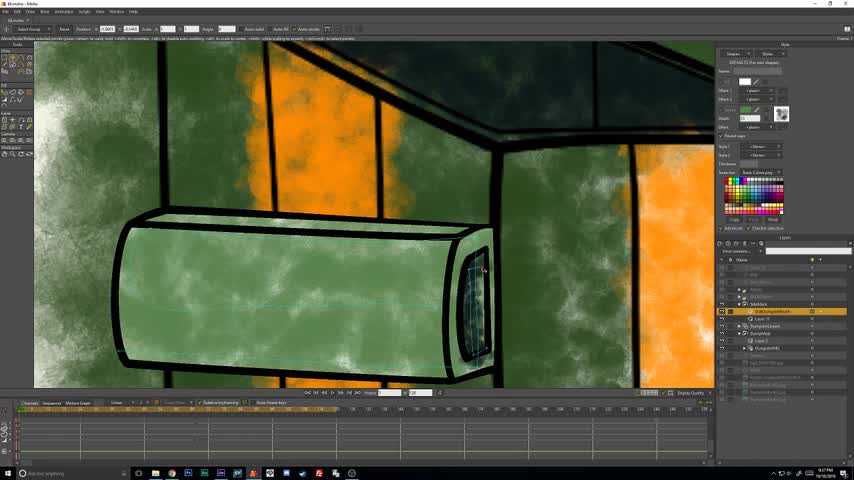This screenshot has width=854, height=480.
Task: Click the Reset button in tool options
Action: [x=64, y=29]
